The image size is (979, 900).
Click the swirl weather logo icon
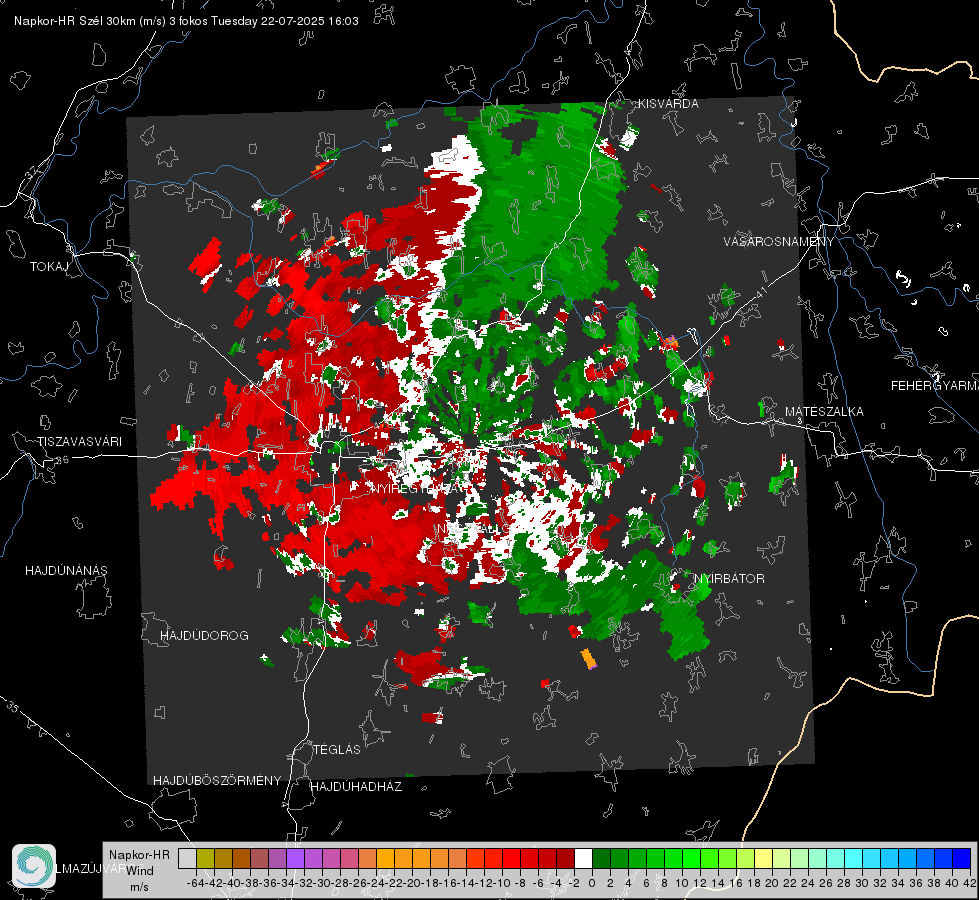(x=34, y=866)
